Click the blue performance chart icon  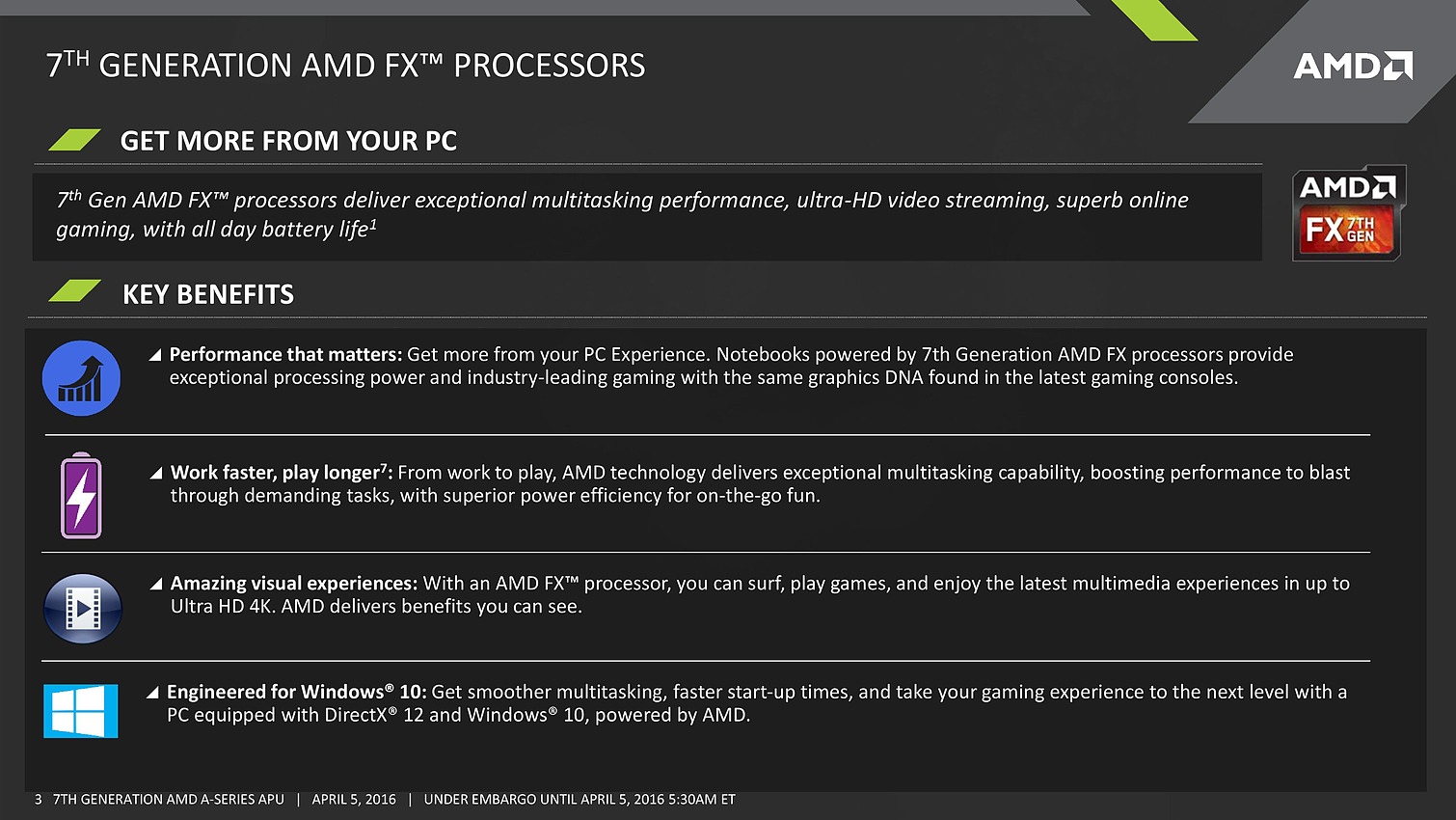coord(81,378)
